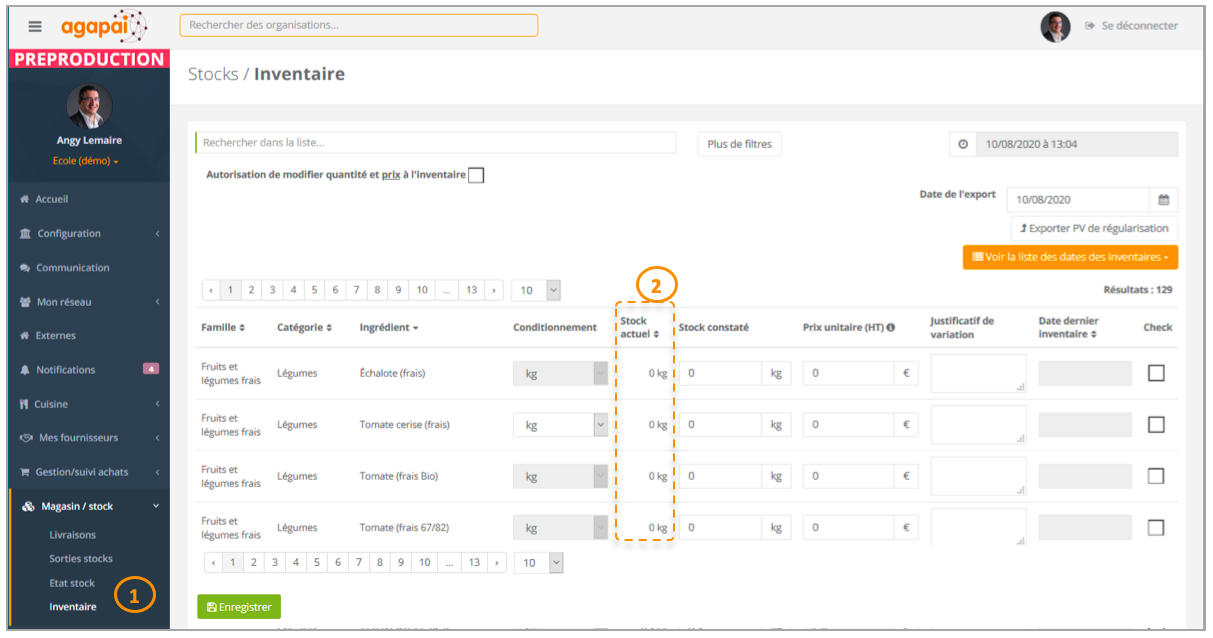Open conditionnement dropdown for Tomate frais Bio
The height and width of the screenshot is (638, 1213).
click(560, 476)
